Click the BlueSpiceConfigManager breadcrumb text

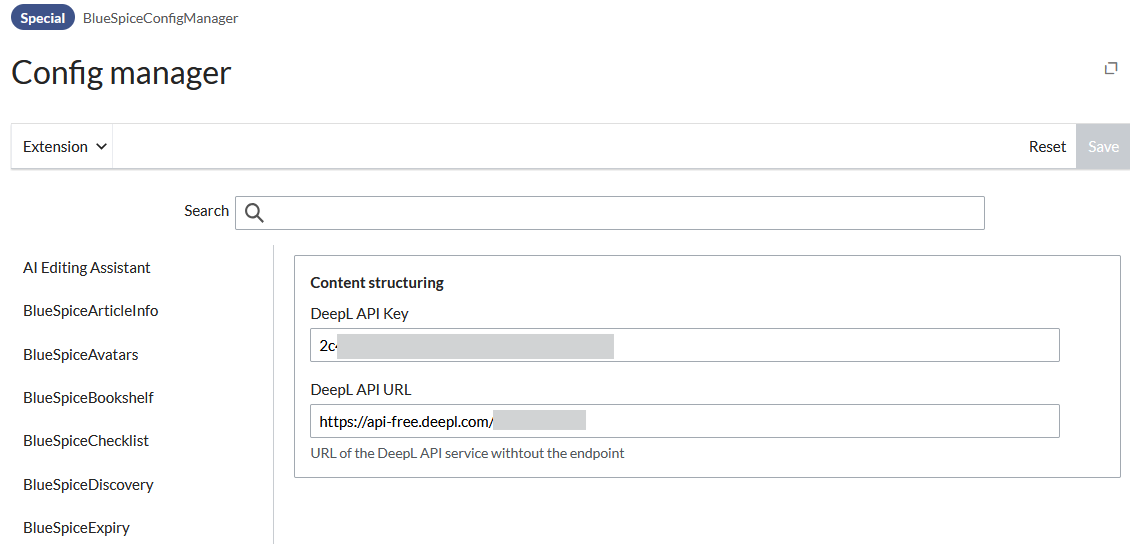(160, 18)
